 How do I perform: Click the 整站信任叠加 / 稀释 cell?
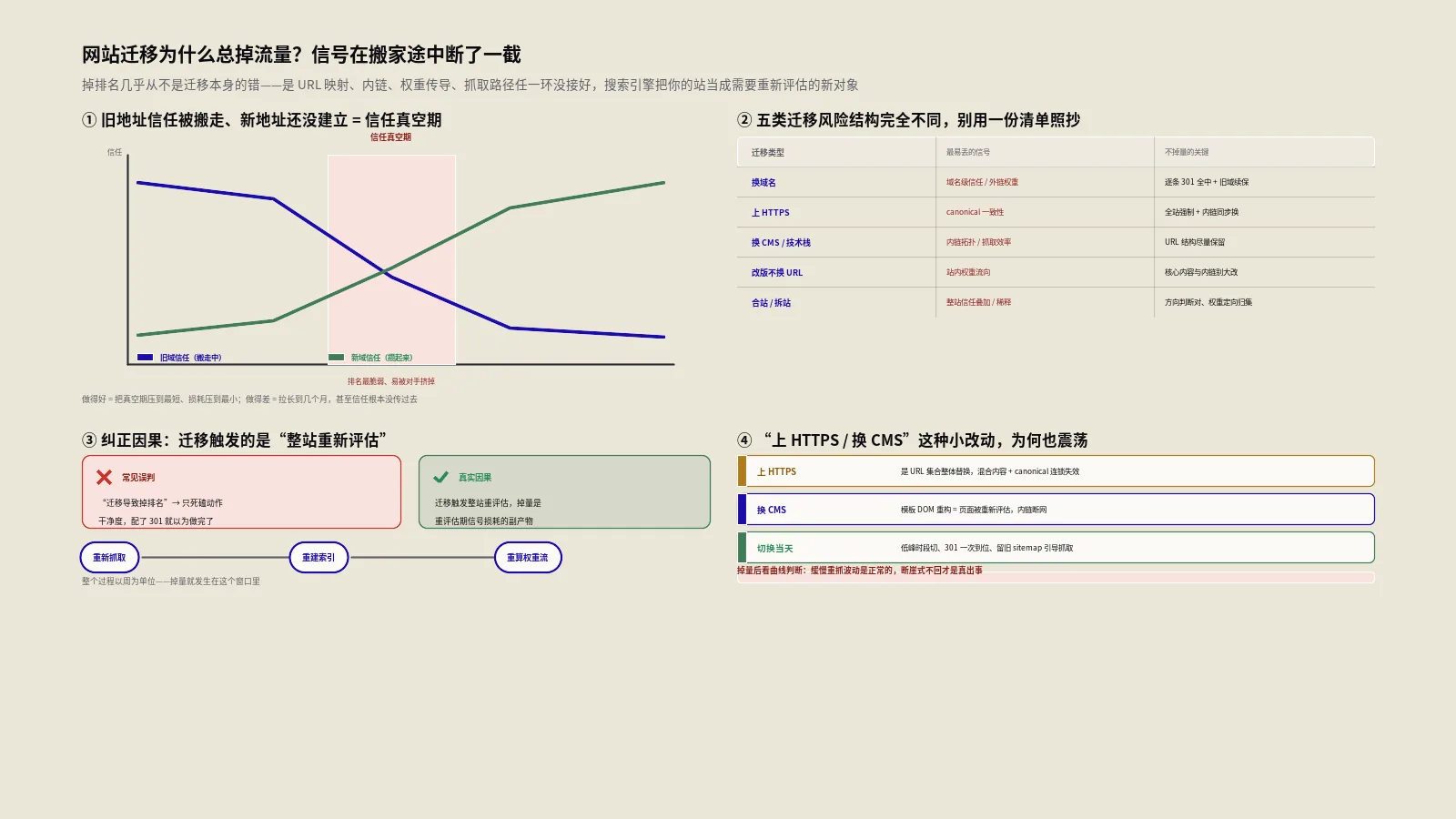pyautogui.click(x=978, y=302)
